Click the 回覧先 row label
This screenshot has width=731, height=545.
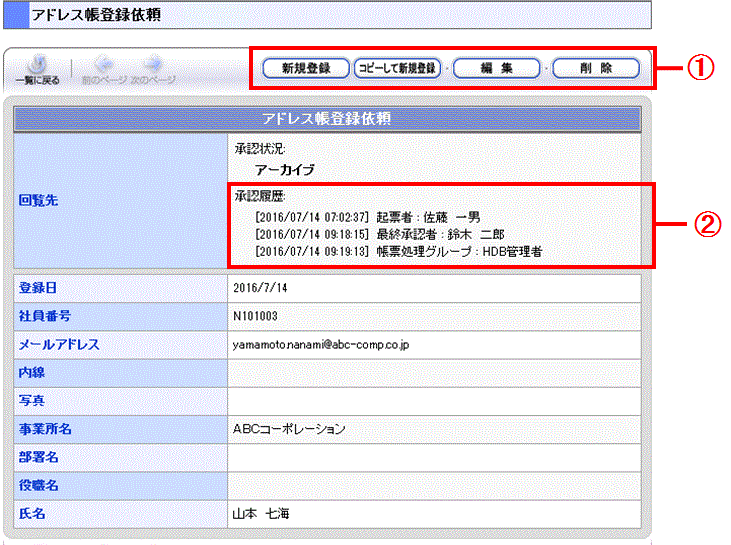pyautogui.click(x=40, y=200)
